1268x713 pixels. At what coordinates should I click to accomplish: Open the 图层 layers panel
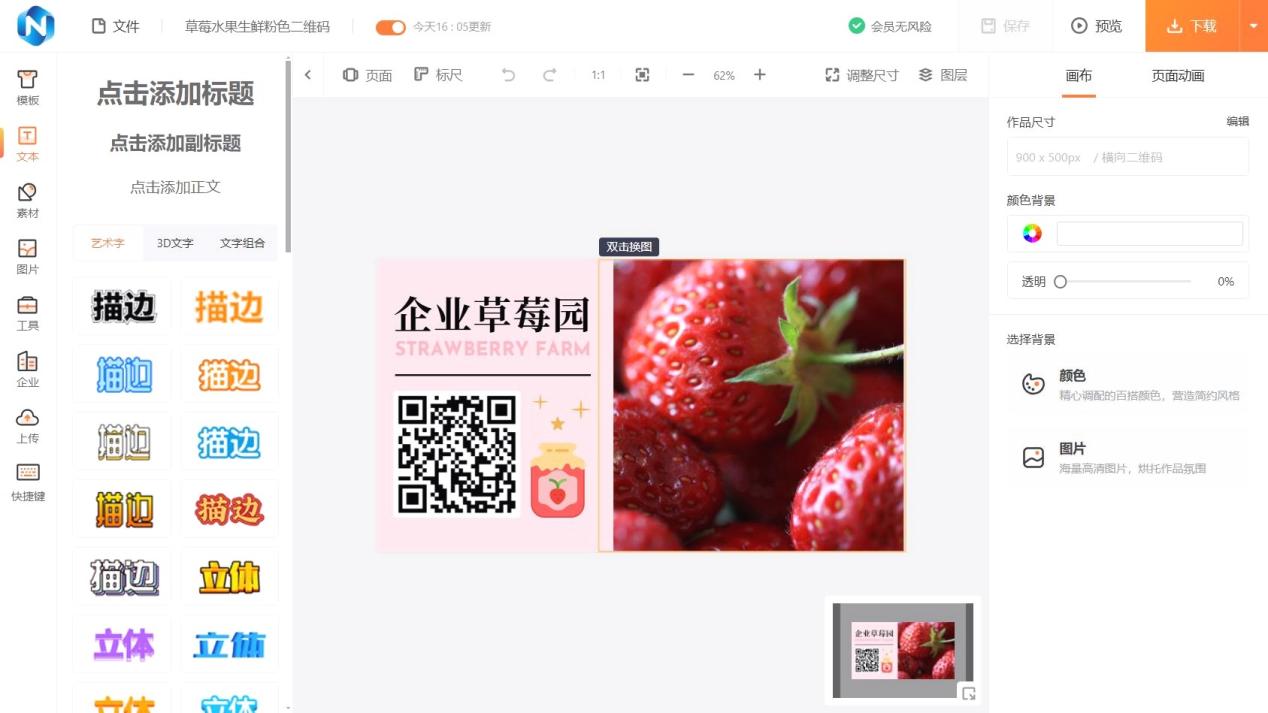941,74
